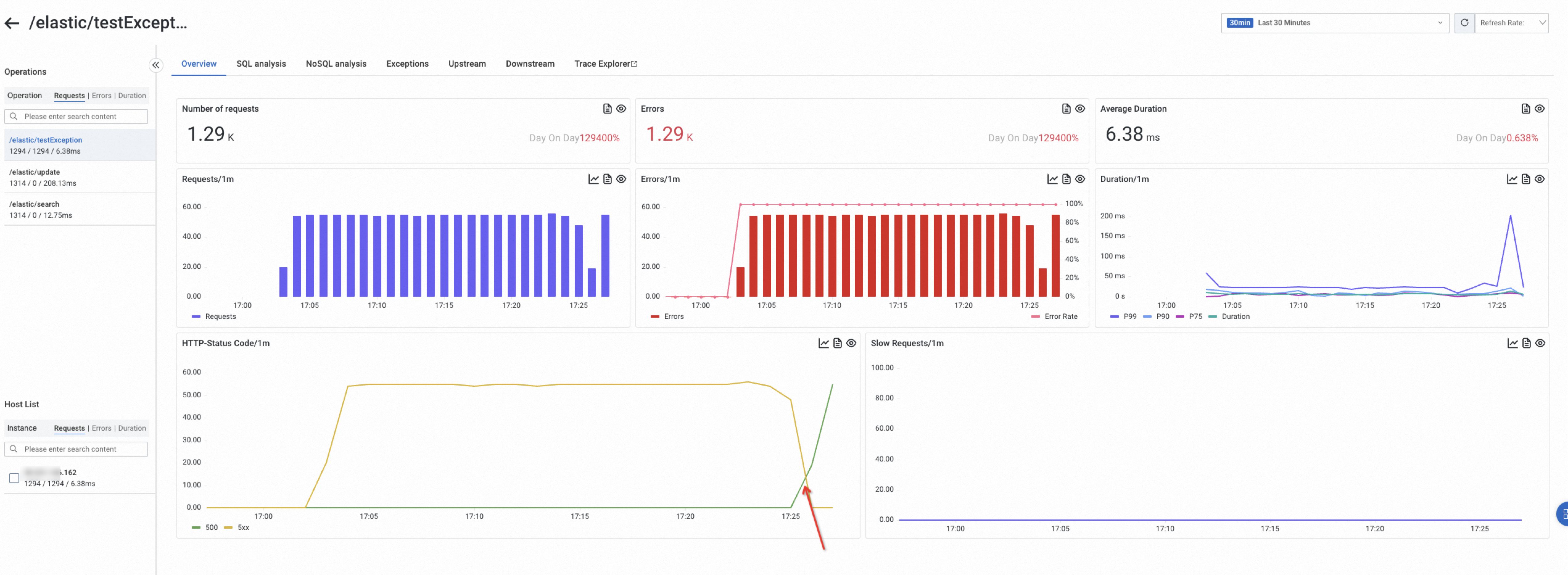Open the Upstream tab
Viewport: 1568px width, 575px height.
[x=467, y=63]
